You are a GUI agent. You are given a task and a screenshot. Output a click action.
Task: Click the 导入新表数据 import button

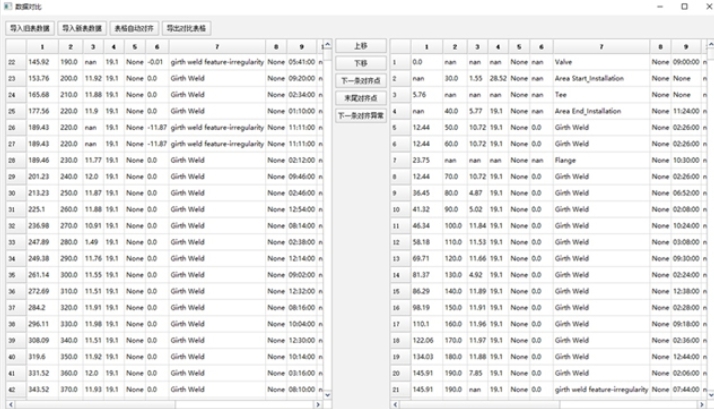click(x=81, y=29)
